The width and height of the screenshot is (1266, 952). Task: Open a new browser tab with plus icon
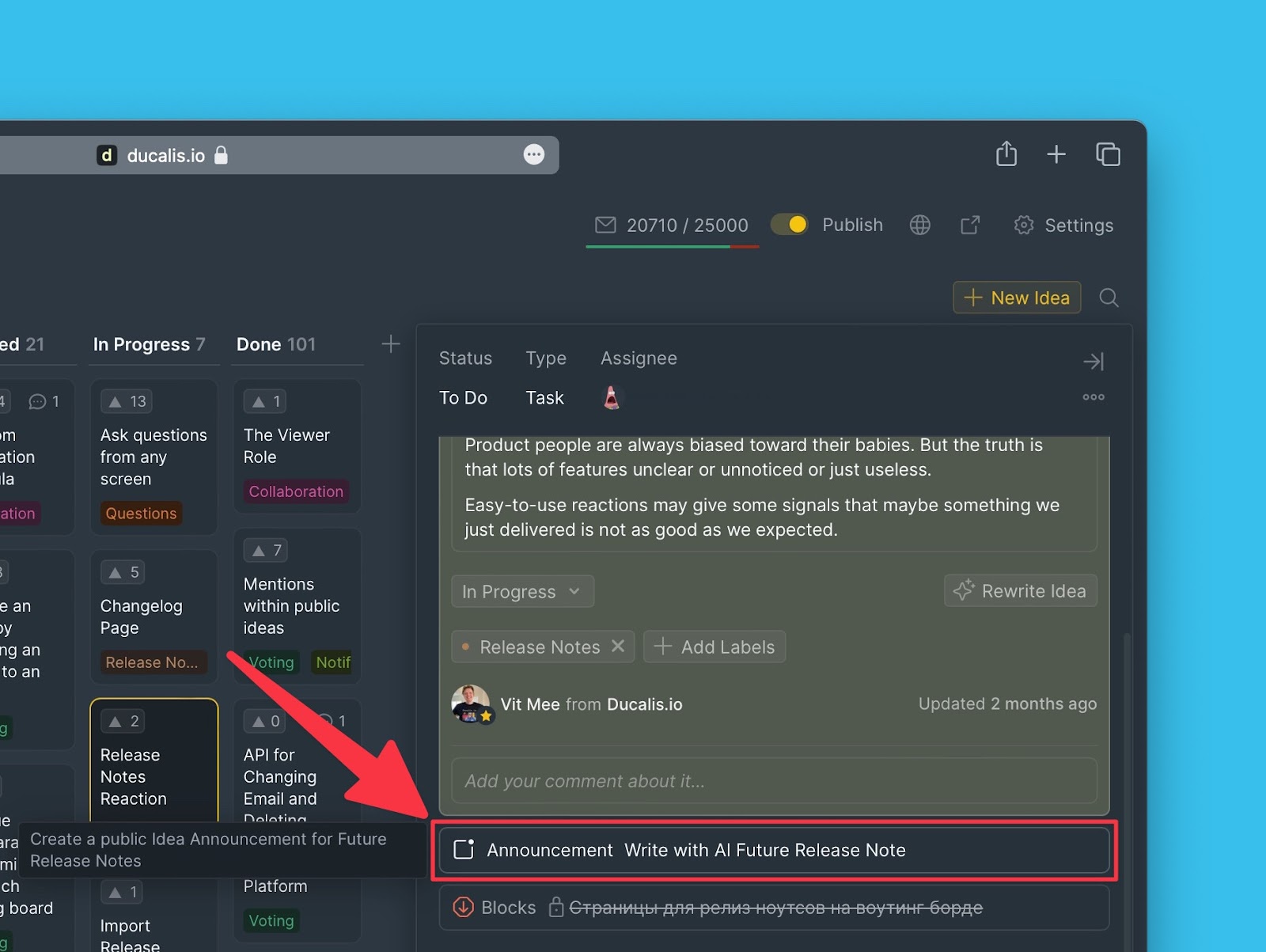1056,154
